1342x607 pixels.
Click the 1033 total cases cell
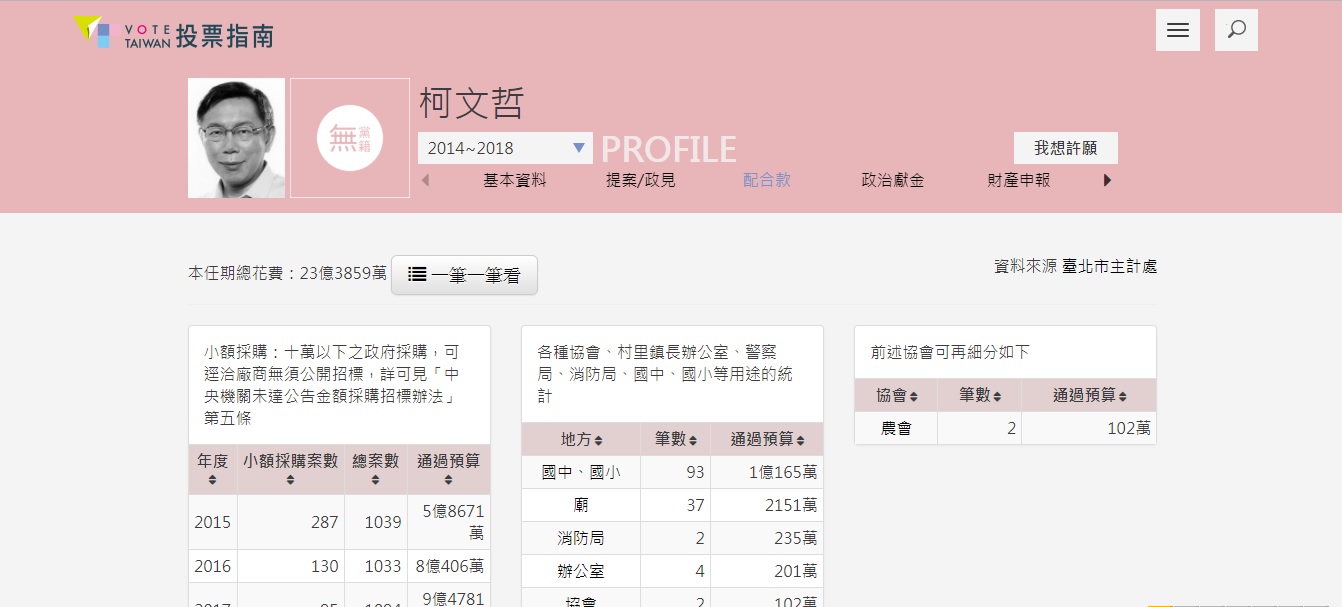376,566
